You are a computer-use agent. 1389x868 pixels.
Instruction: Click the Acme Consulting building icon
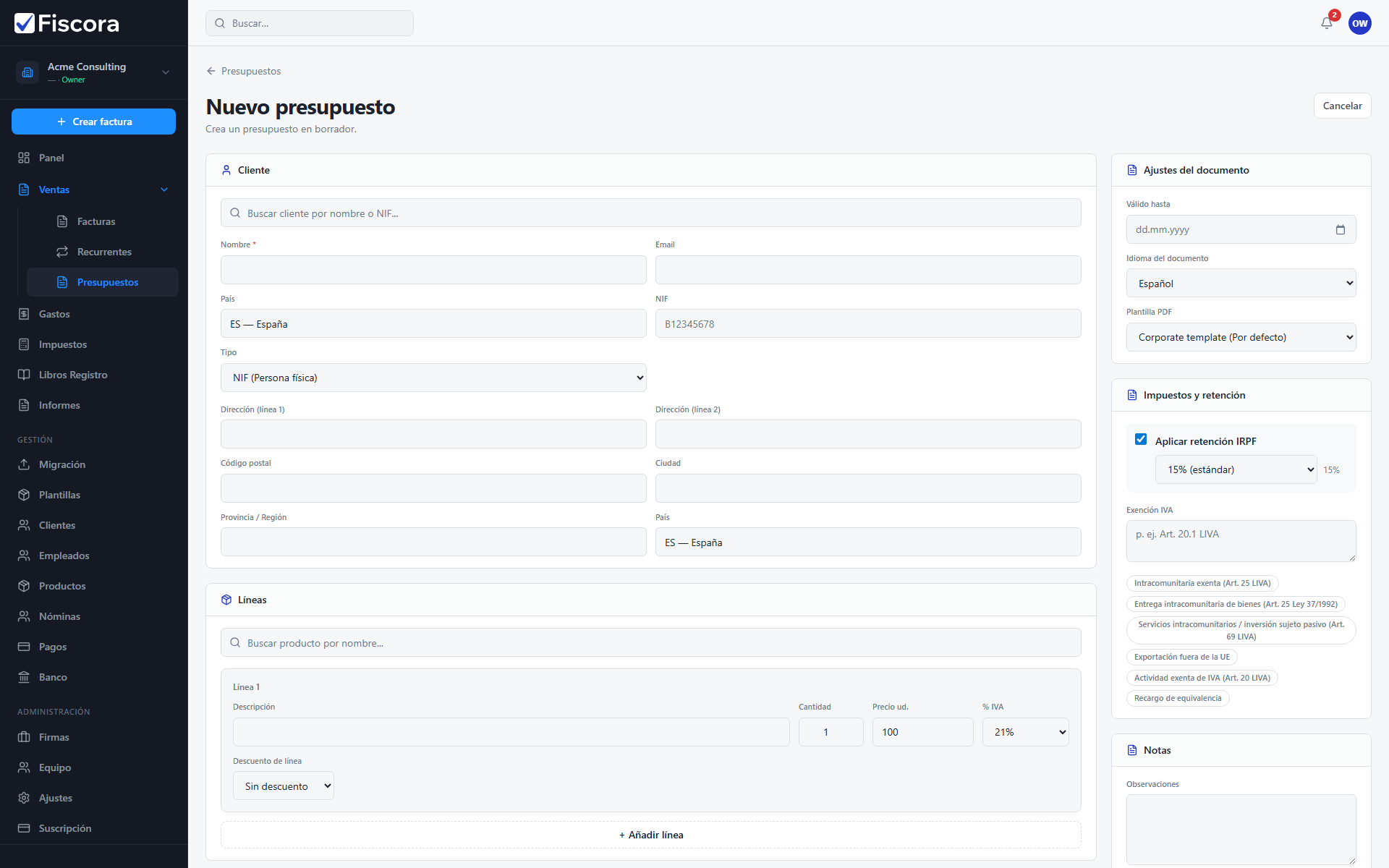27,72
